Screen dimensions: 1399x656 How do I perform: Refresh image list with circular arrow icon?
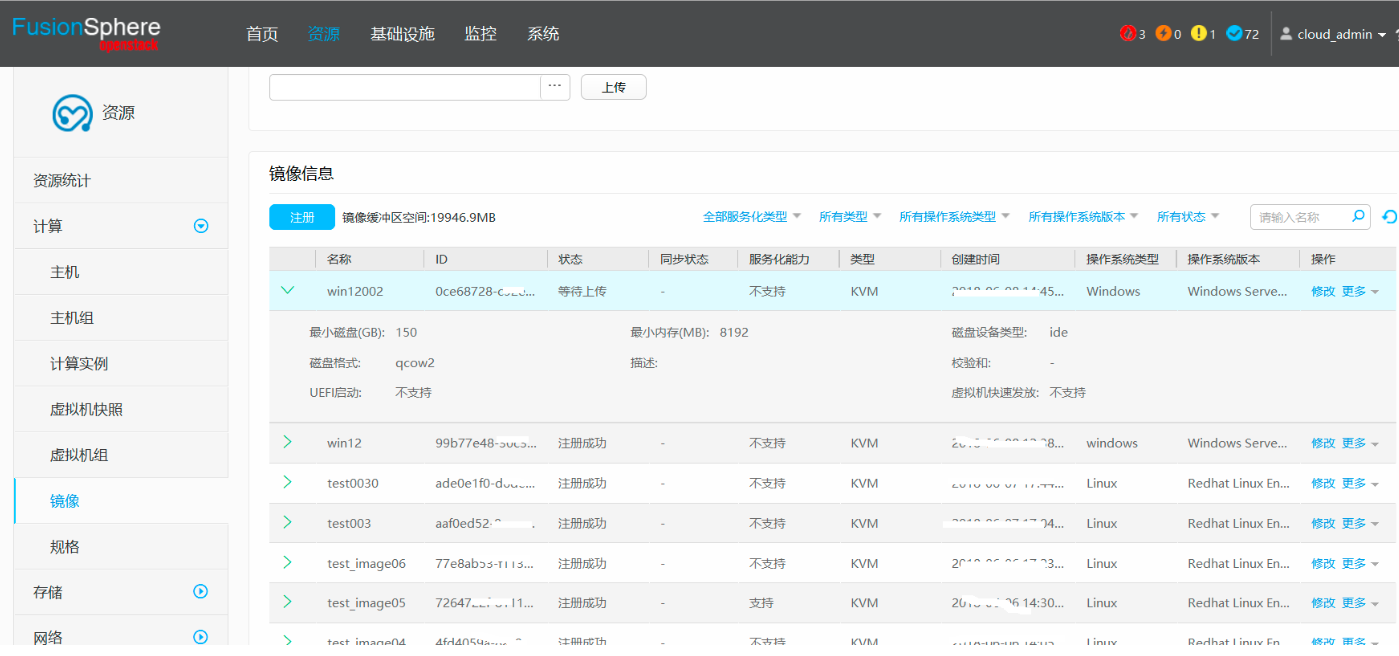pos(1389,216)
